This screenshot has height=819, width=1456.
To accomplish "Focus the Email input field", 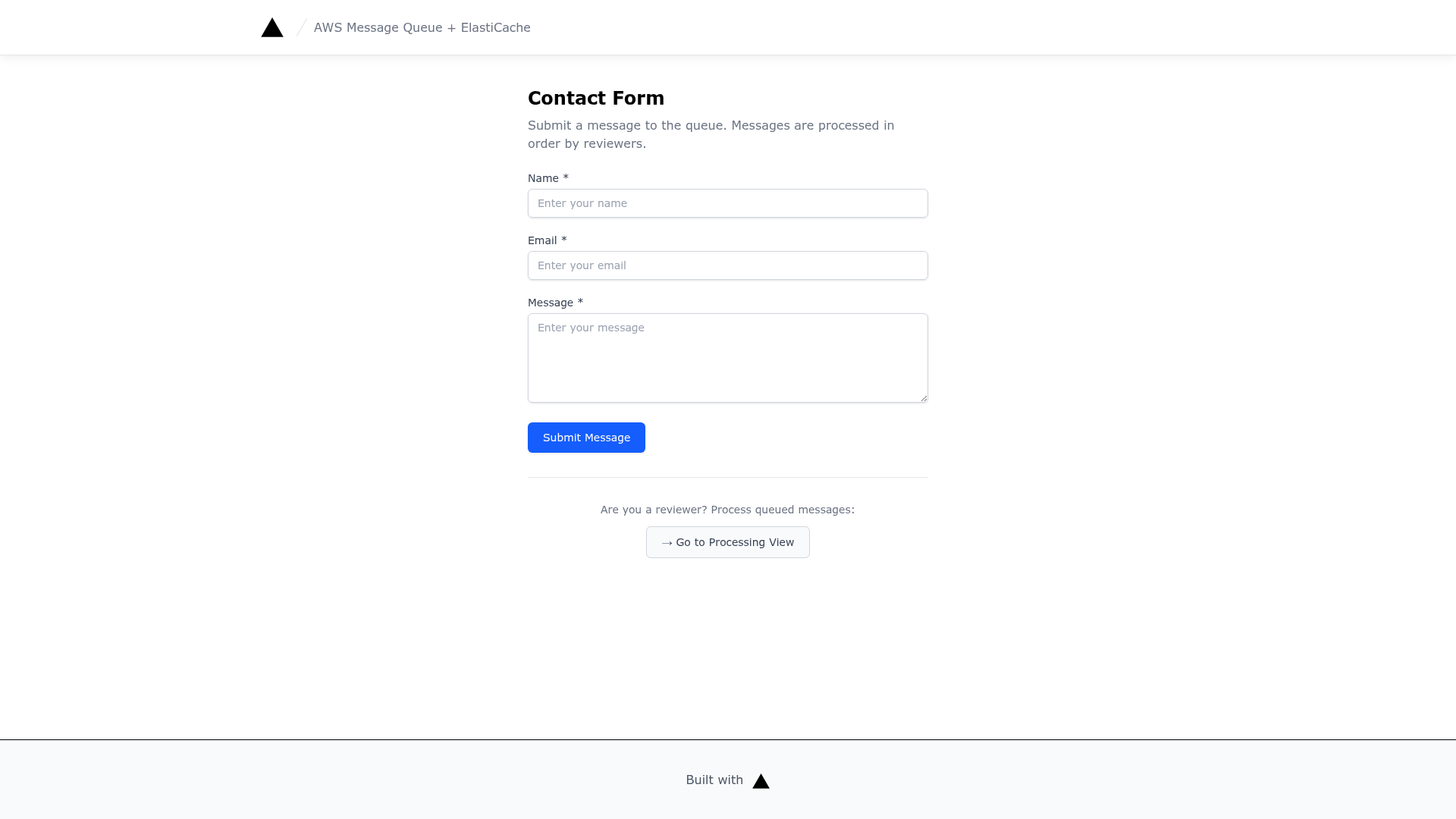I will (728, 265).
